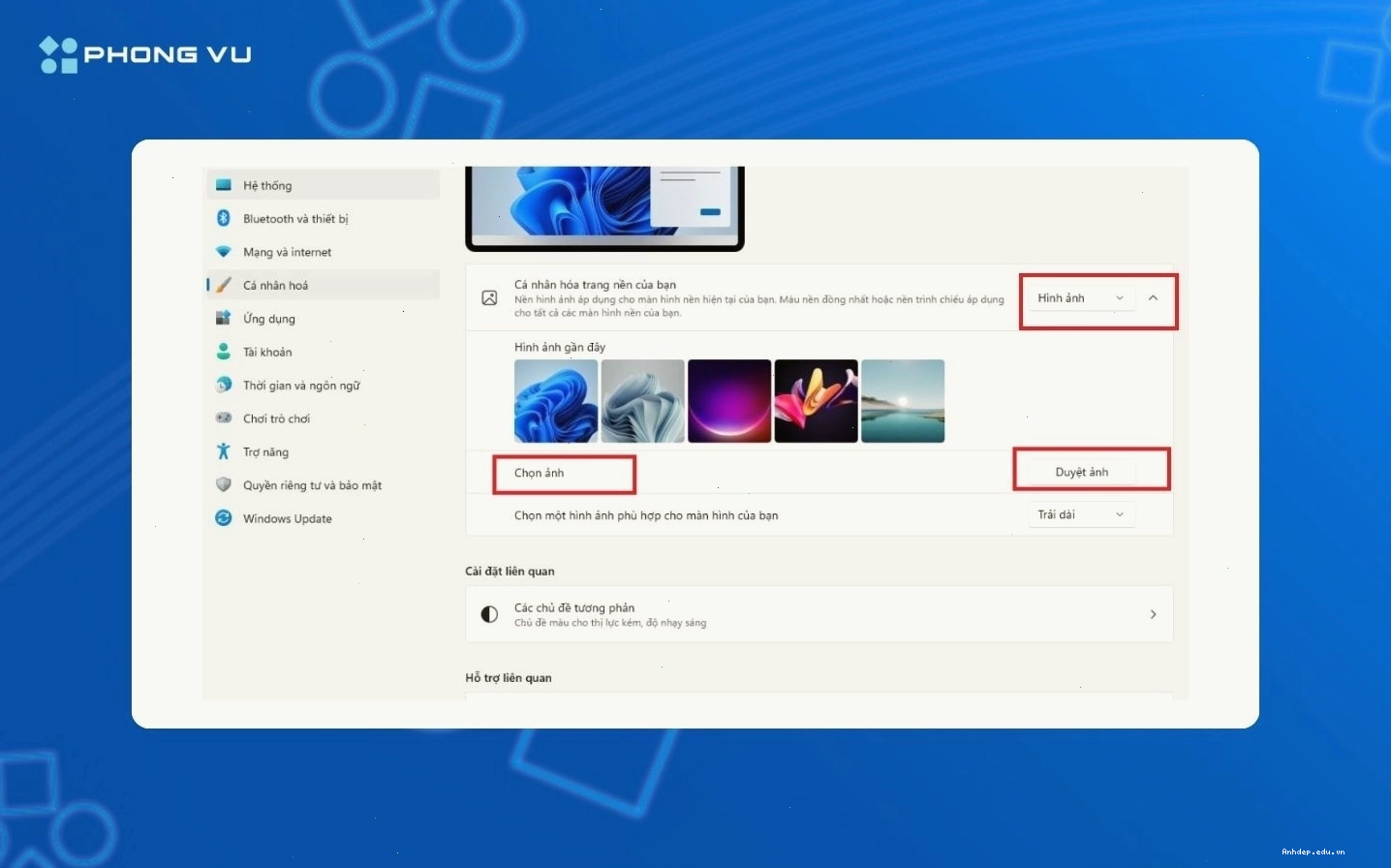Go to Bluetooth và thiết bị
This screenshot has width=1391, height=868.
pos(324,219)
